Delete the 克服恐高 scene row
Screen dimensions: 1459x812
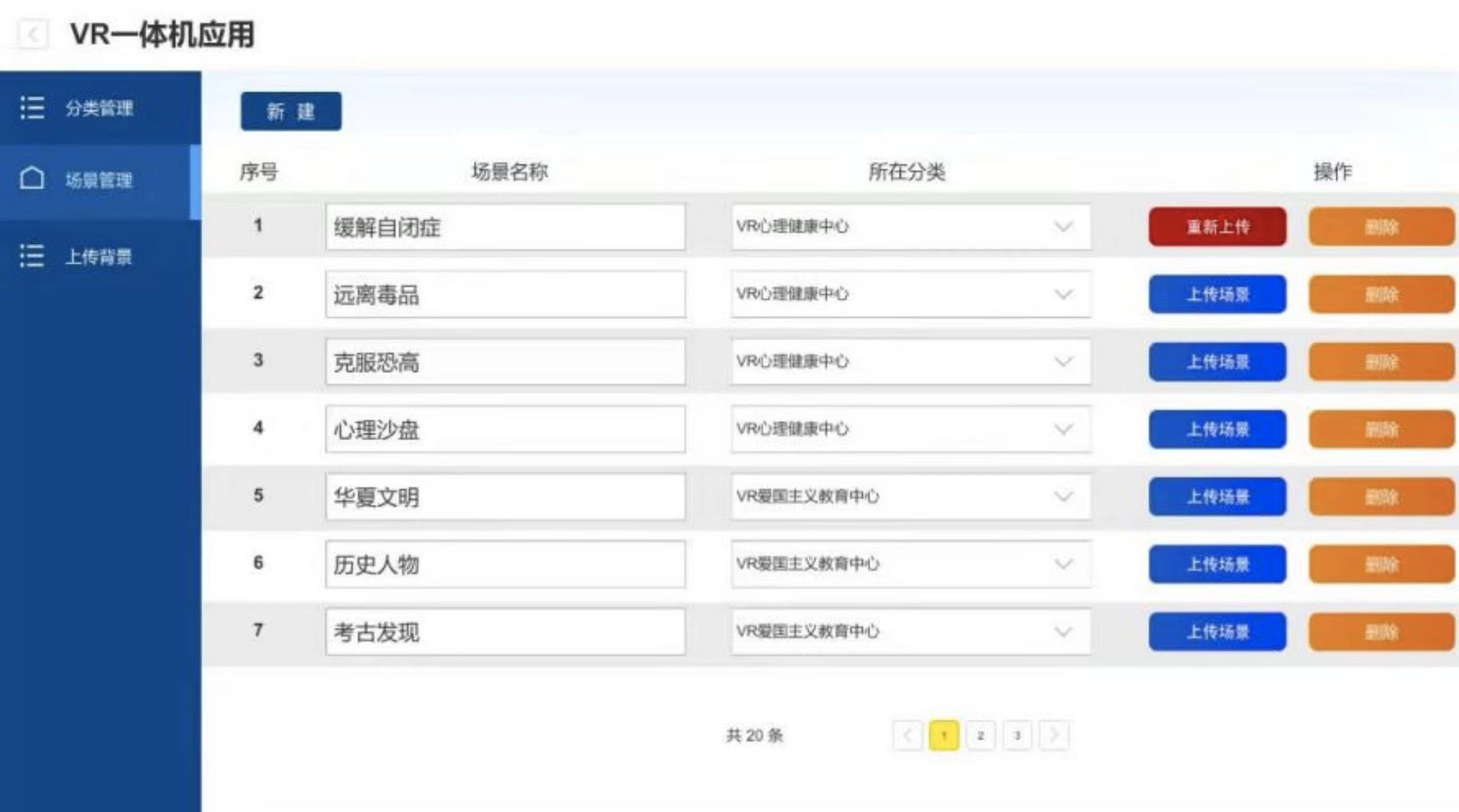(x=1381, y=362)
